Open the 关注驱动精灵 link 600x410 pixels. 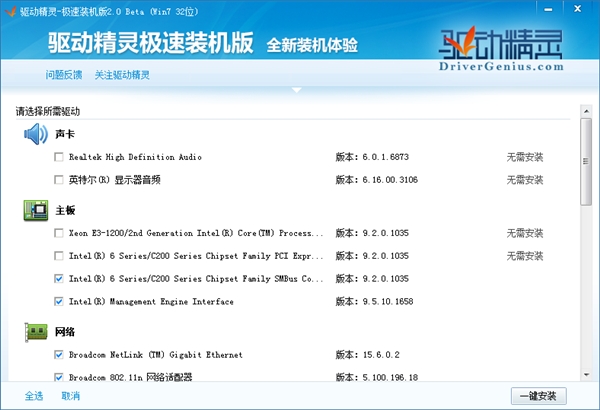click(x=122, y=75)
